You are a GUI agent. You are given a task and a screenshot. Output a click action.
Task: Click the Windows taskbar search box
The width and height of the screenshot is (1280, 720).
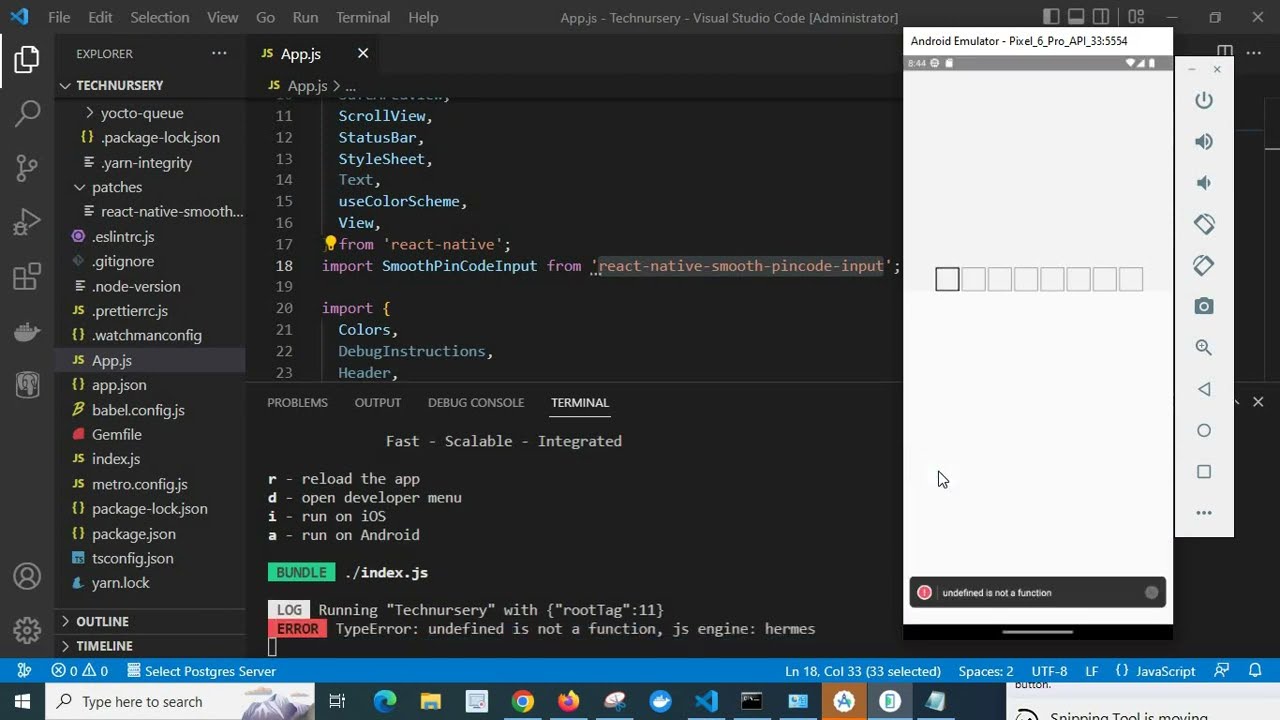point(180,701)
